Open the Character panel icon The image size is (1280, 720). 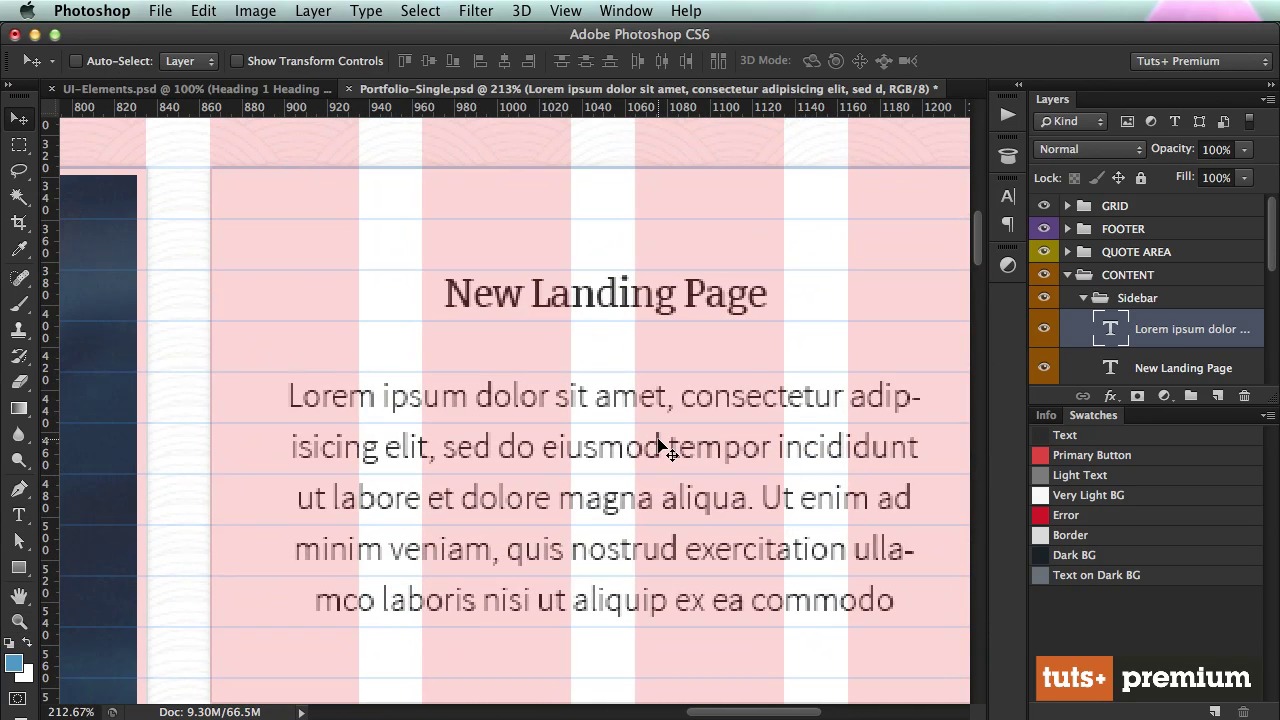point(1007,196)
